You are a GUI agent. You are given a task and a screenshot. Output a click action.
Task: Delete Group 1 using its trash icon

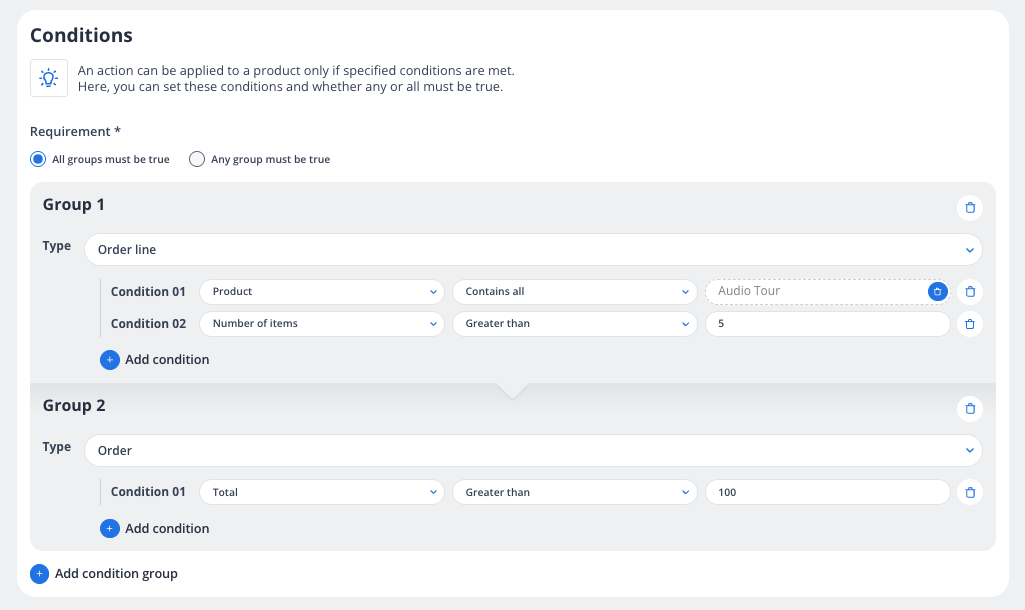coord(969,208)
